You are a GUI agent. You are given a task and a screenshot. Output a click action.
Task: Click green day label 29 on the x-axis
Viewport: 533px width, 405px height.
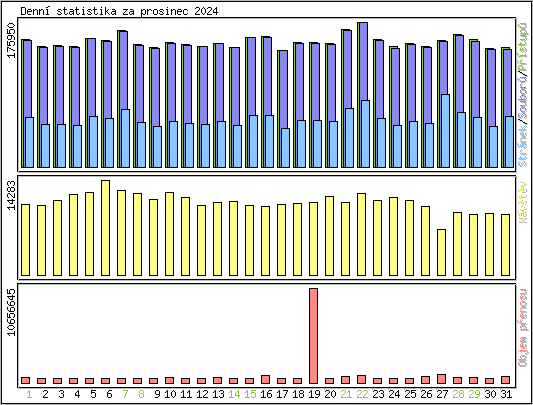(474, 394)
